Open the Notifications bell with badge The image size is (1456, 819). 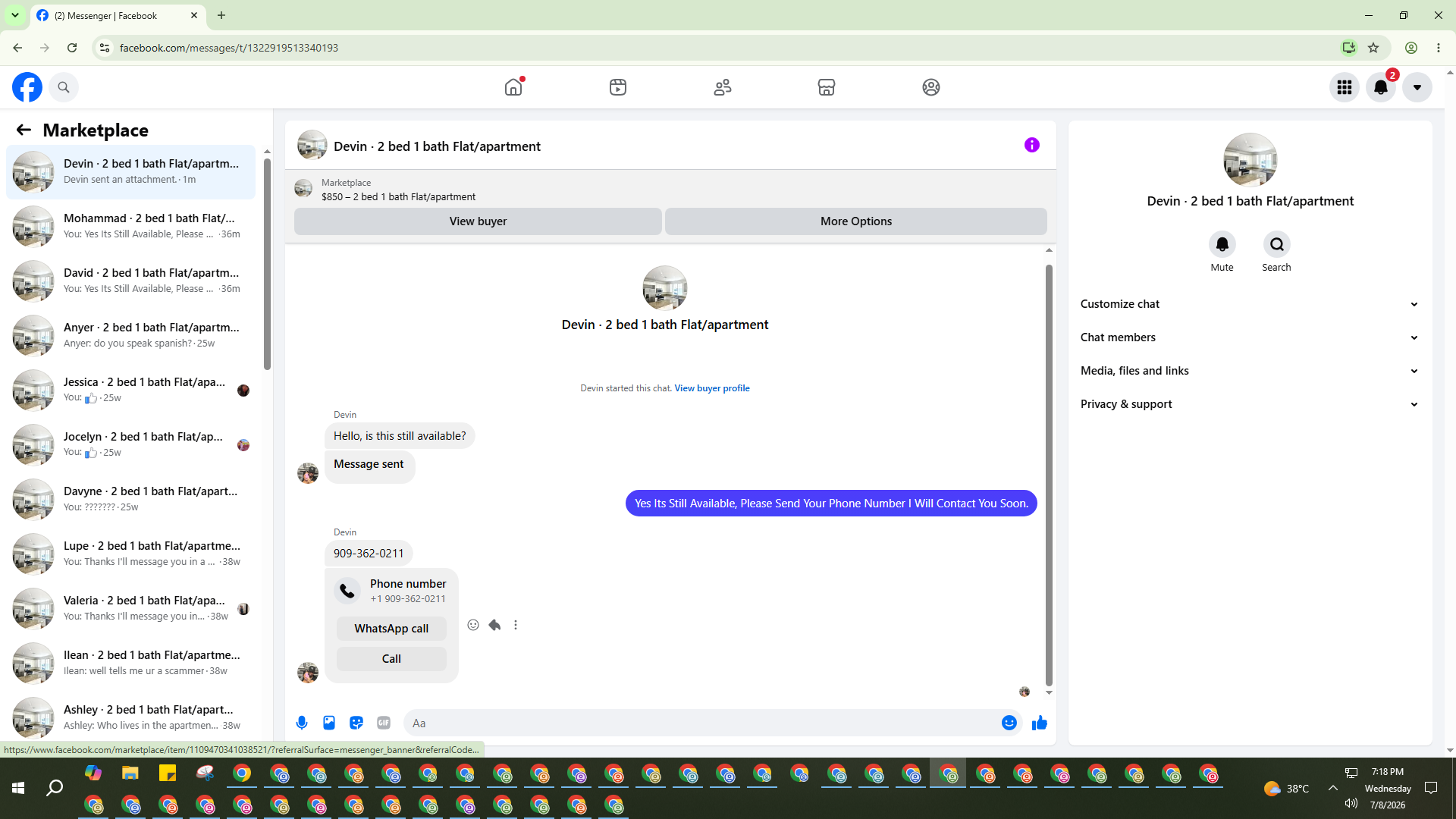point(1381,87)
